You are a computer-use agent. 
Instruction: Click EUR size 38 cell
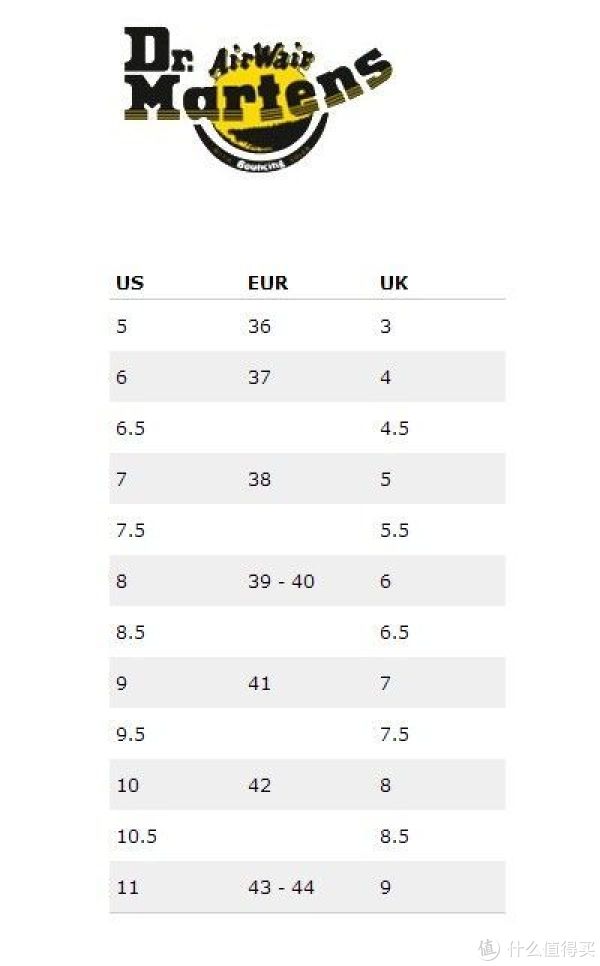pos(259,479)
